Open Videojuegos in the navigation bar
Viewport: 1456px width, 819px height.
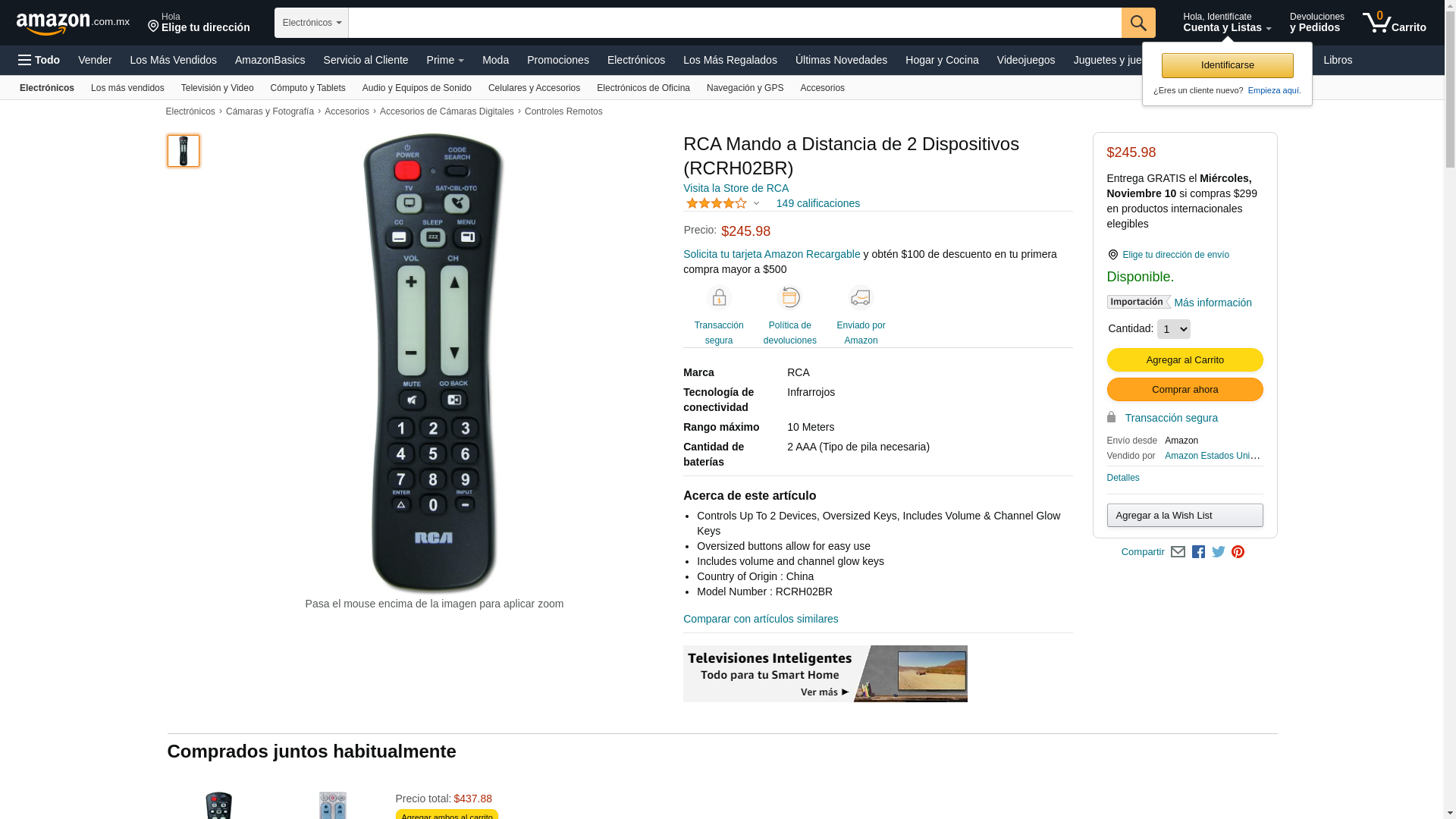(1025, 60)
